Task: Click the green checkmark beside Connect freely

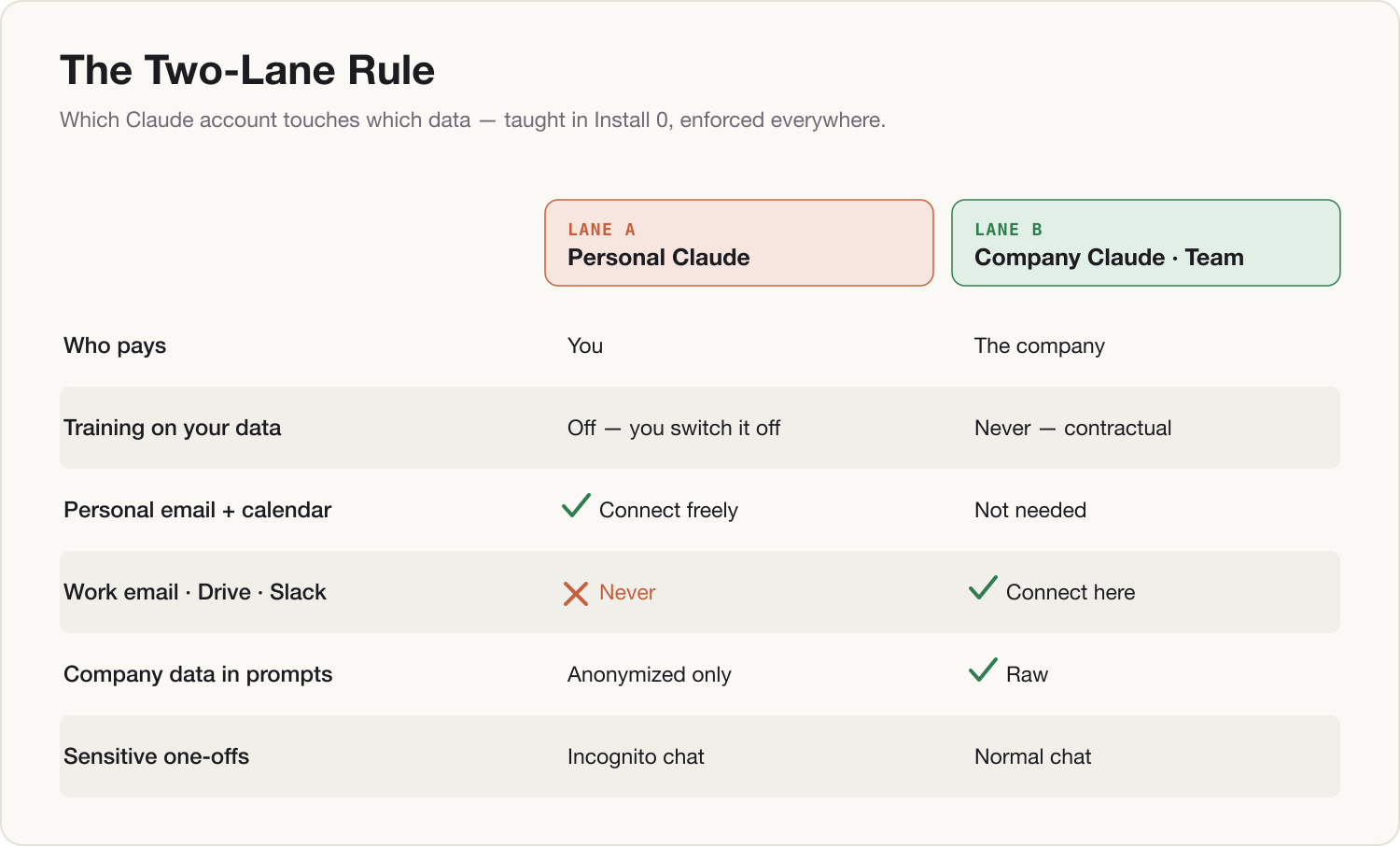Action: [576, 506]
